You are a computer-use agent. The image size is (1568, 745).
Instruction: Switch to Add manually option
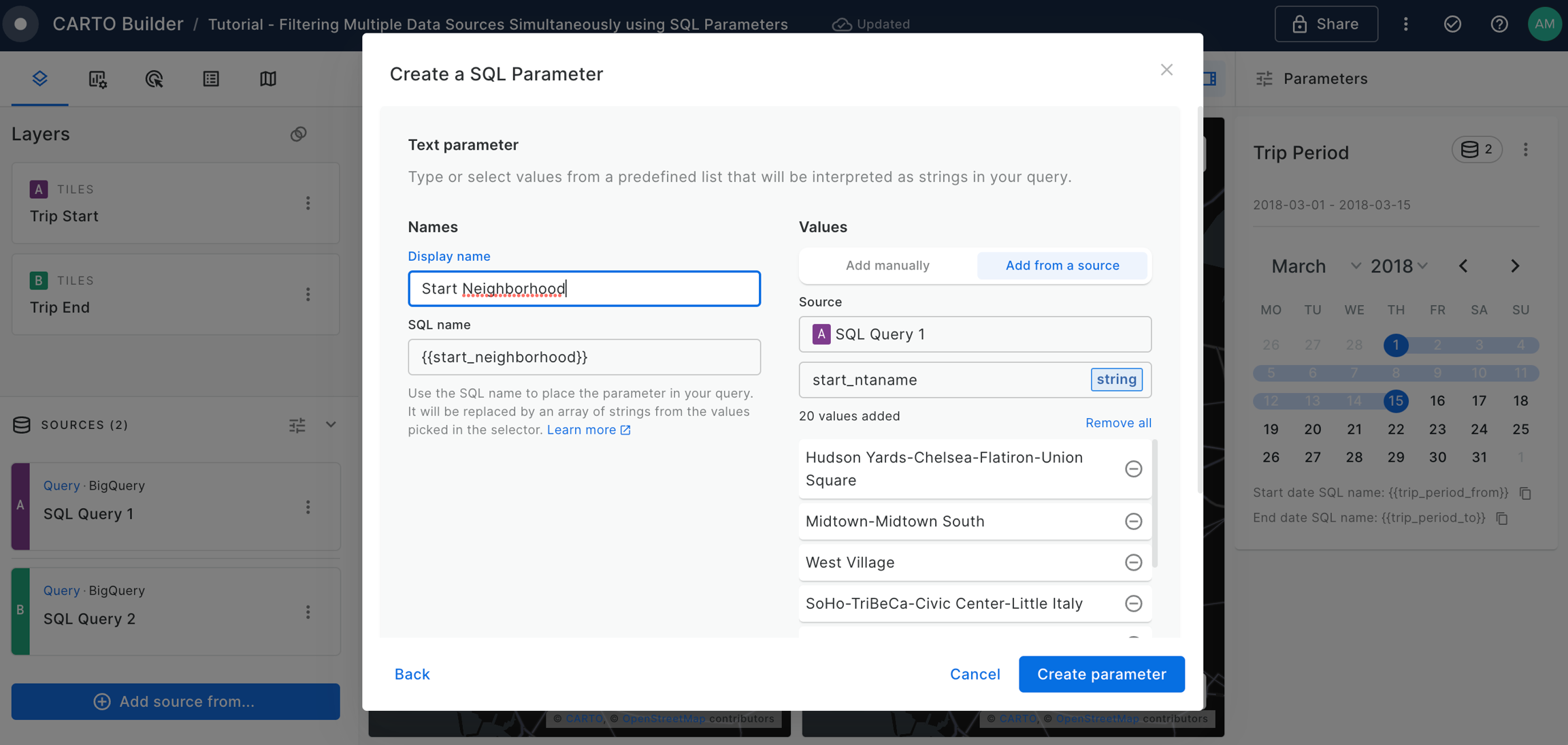887,266
